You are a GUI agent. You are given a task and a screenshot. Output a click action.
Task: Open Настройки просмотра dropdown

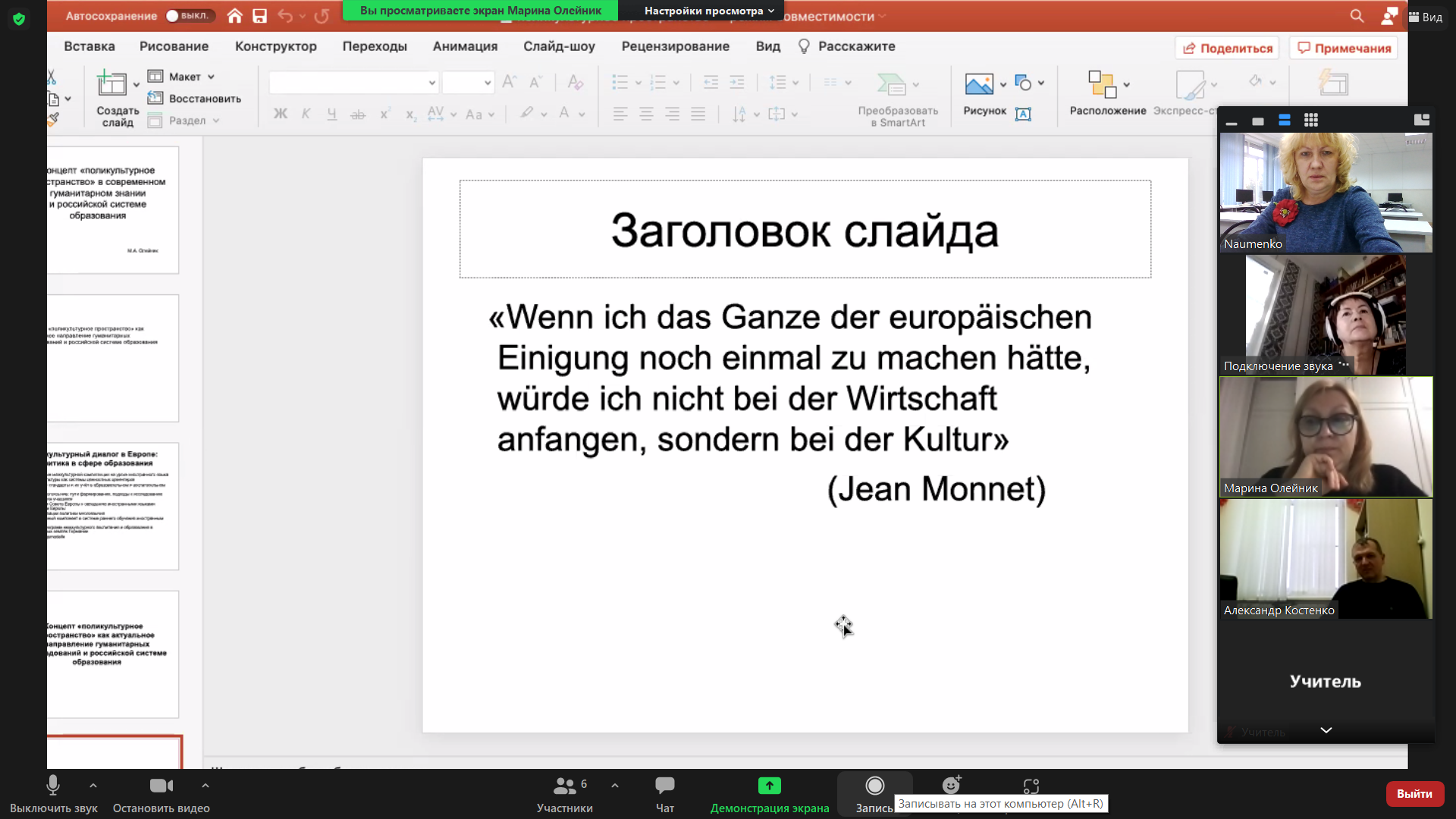click(x=708, y=11)
